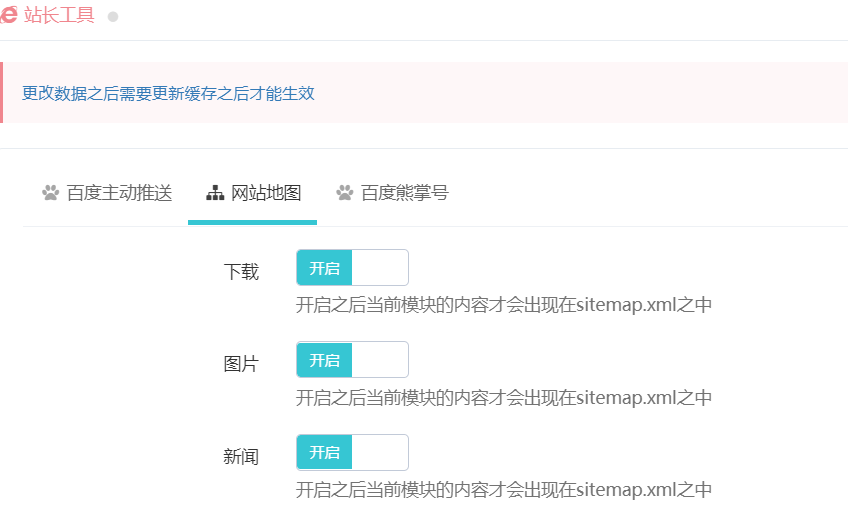Click the 站长工具 header logo icon
This screenshot has height=514, width=848.
[8, 15]
